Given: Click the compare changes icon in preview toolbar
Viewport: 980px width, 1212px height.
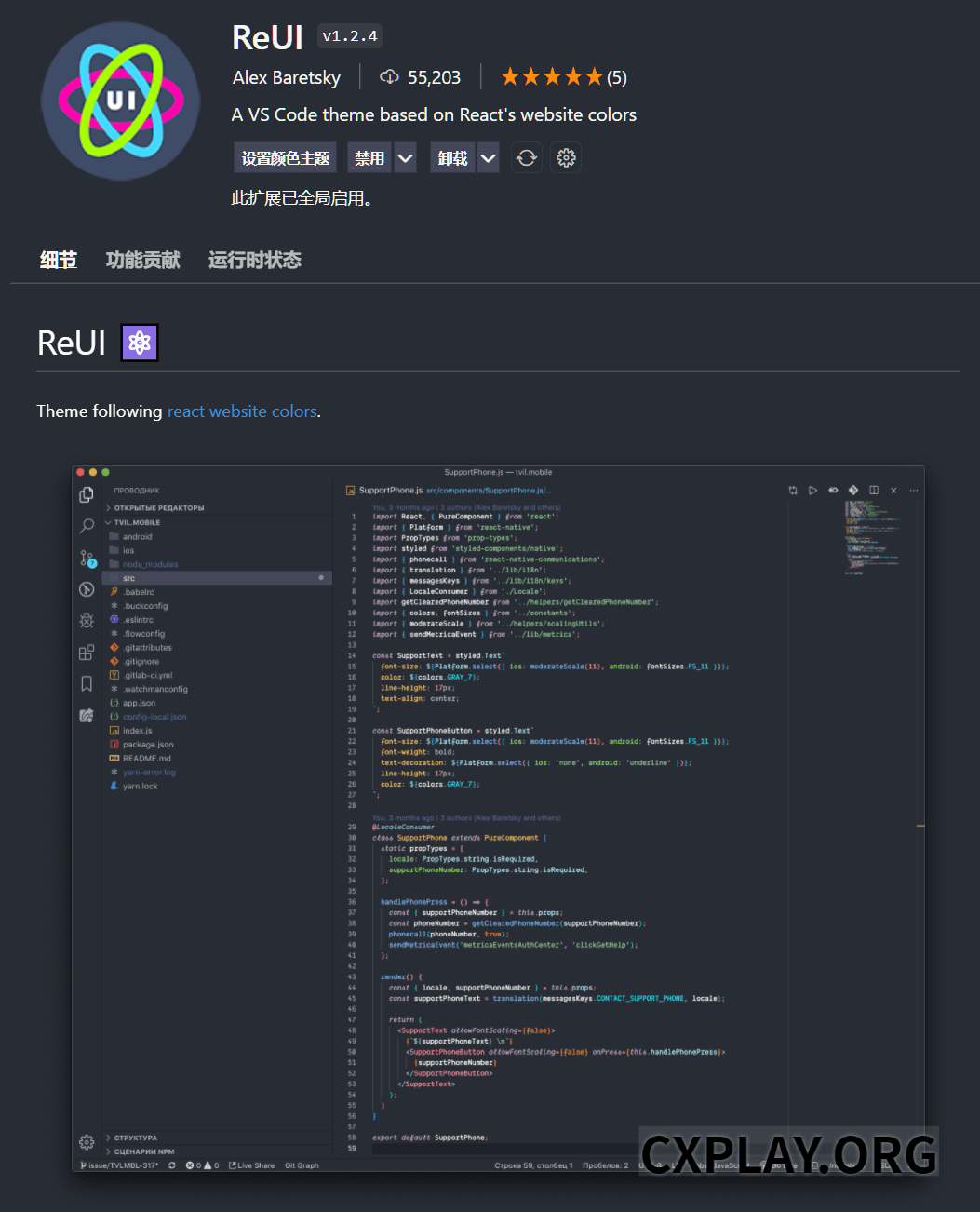Looking at the screenshot, I should click(x=793, y=490).
